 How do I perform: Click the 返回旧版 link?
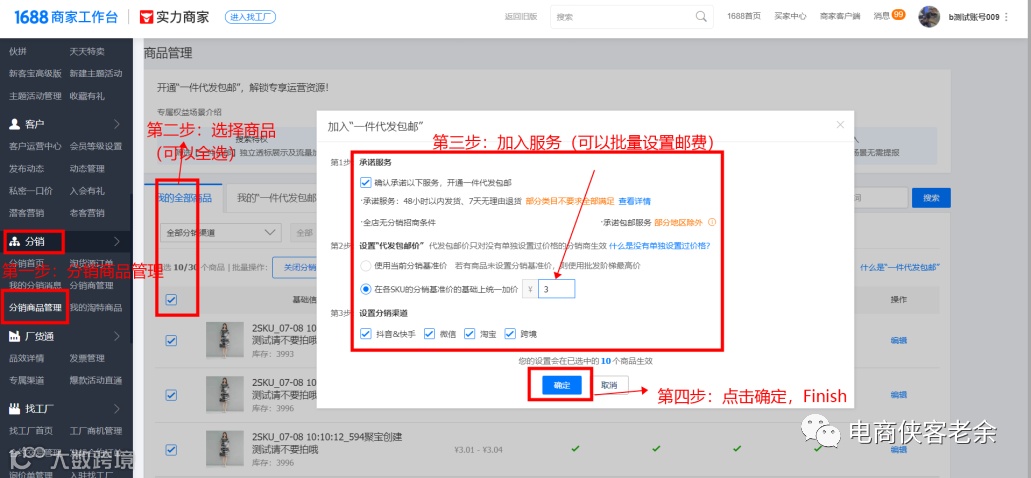521,17
